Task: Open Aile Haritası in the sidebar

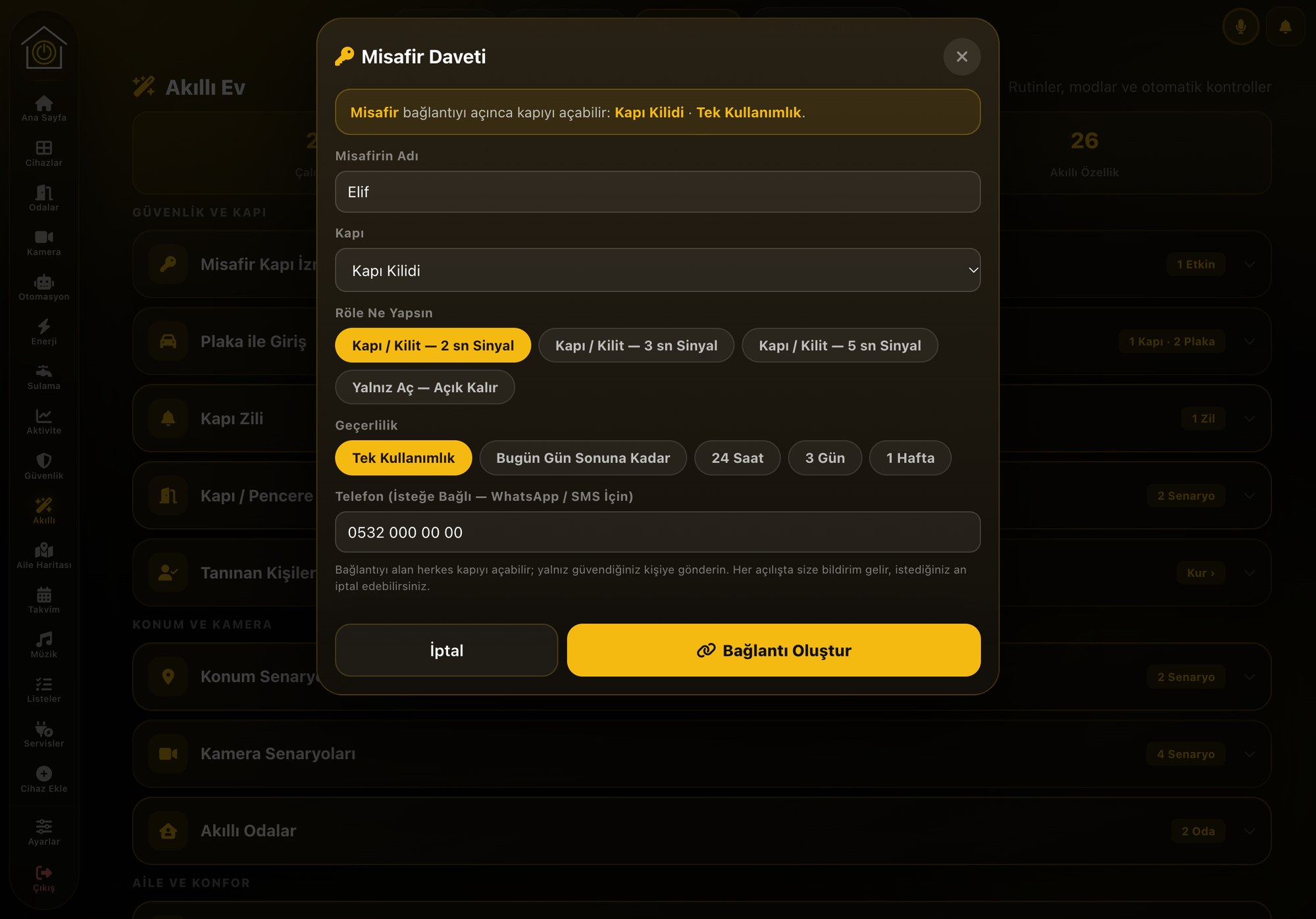Action: 43,556
